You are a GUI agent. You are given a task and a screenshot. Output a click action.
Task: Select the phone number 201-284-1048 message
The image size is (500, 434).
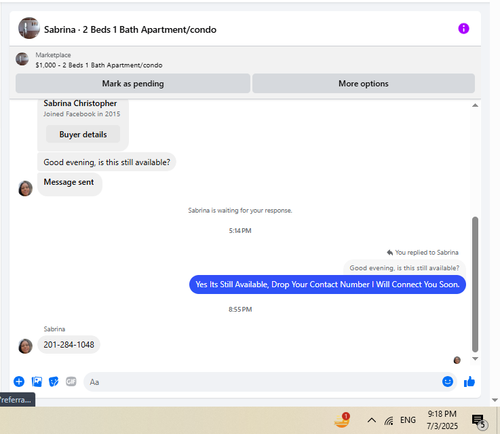point(69,345)
